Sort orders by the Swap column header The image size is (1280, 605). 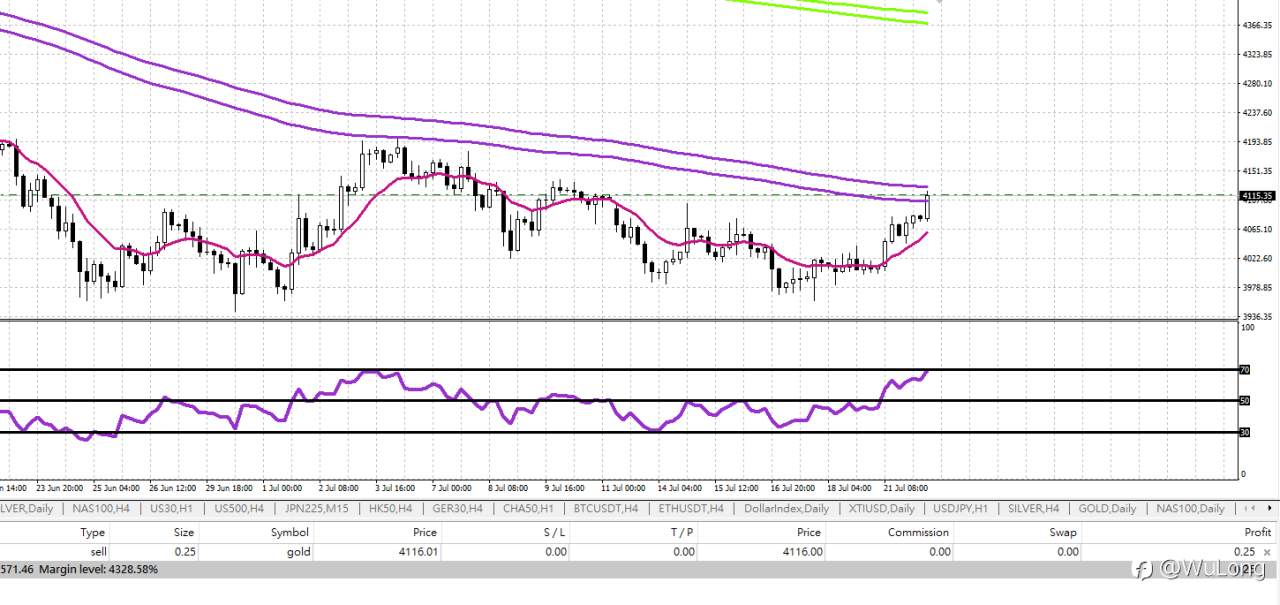click(x=1063, y=532)
